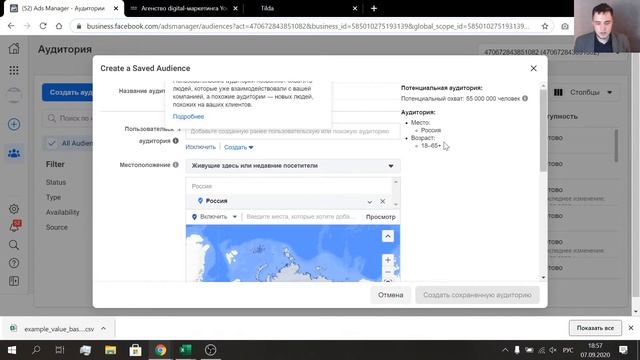
Task: Expand the Россия location row chevron
Action: (x=369, y=202)
